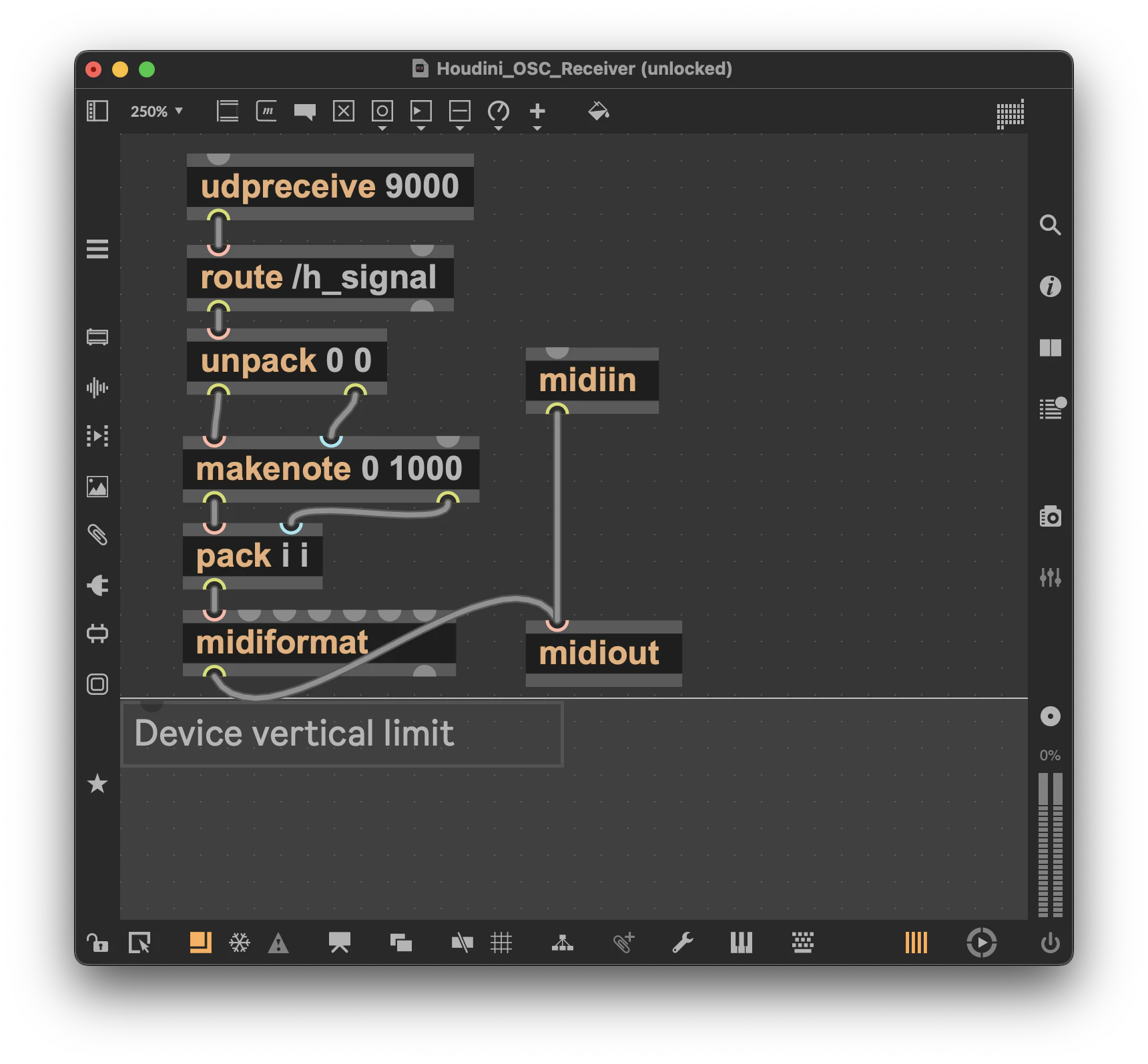Open the patcher windows orange icon
Image resolution: width=1148 pixels, height=1064 pixels.
201,943
